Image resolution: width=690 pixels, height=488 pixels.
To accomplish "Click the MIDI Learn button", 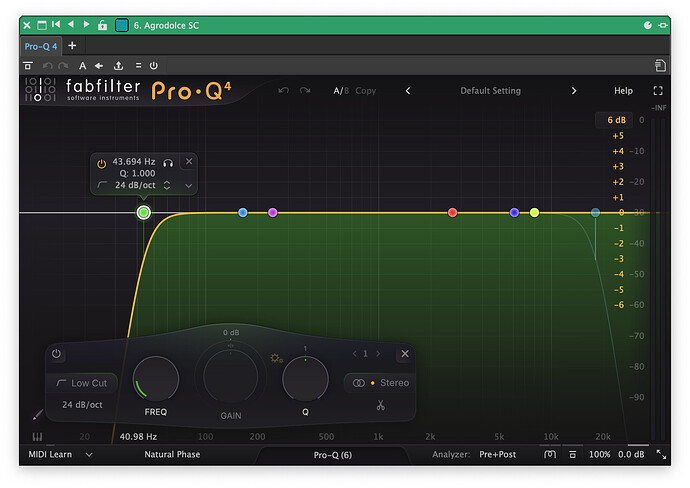I will (x=50, y=454).
